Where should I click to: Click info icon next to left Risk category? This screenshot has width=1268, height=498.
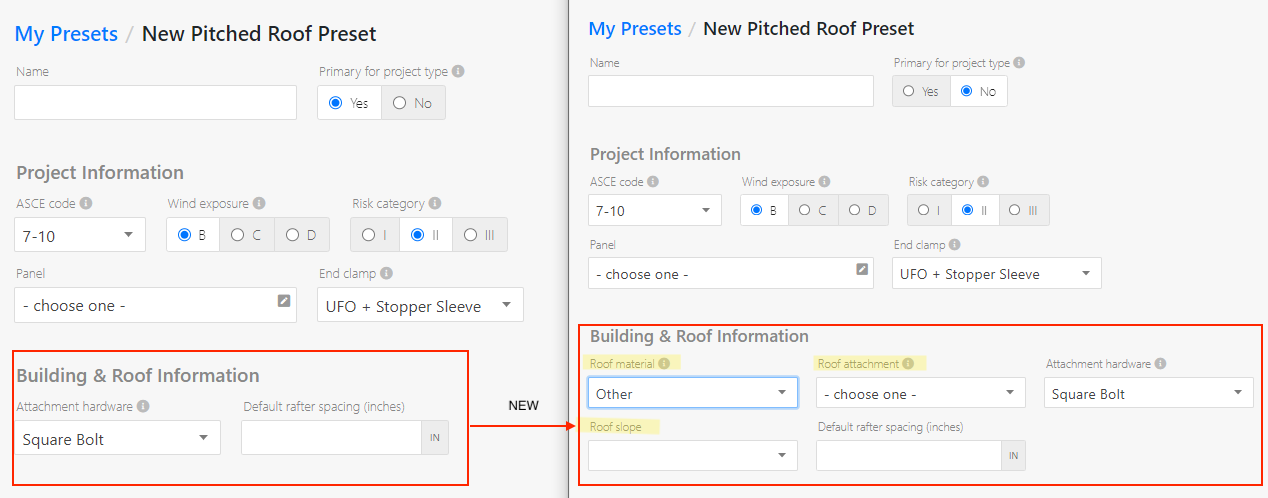pyautogui.click(x=435, y=203)
